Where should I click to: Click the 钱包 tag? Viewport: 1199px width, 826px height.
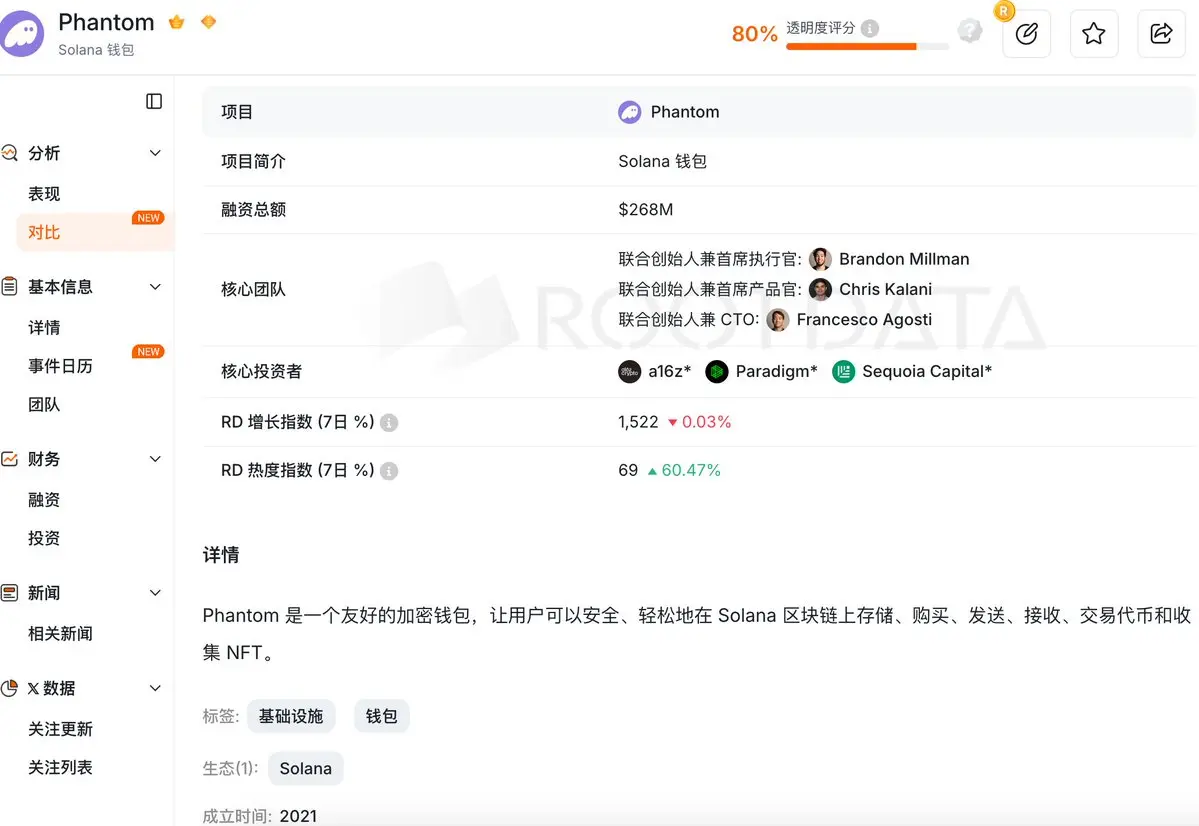pos(382,717)
